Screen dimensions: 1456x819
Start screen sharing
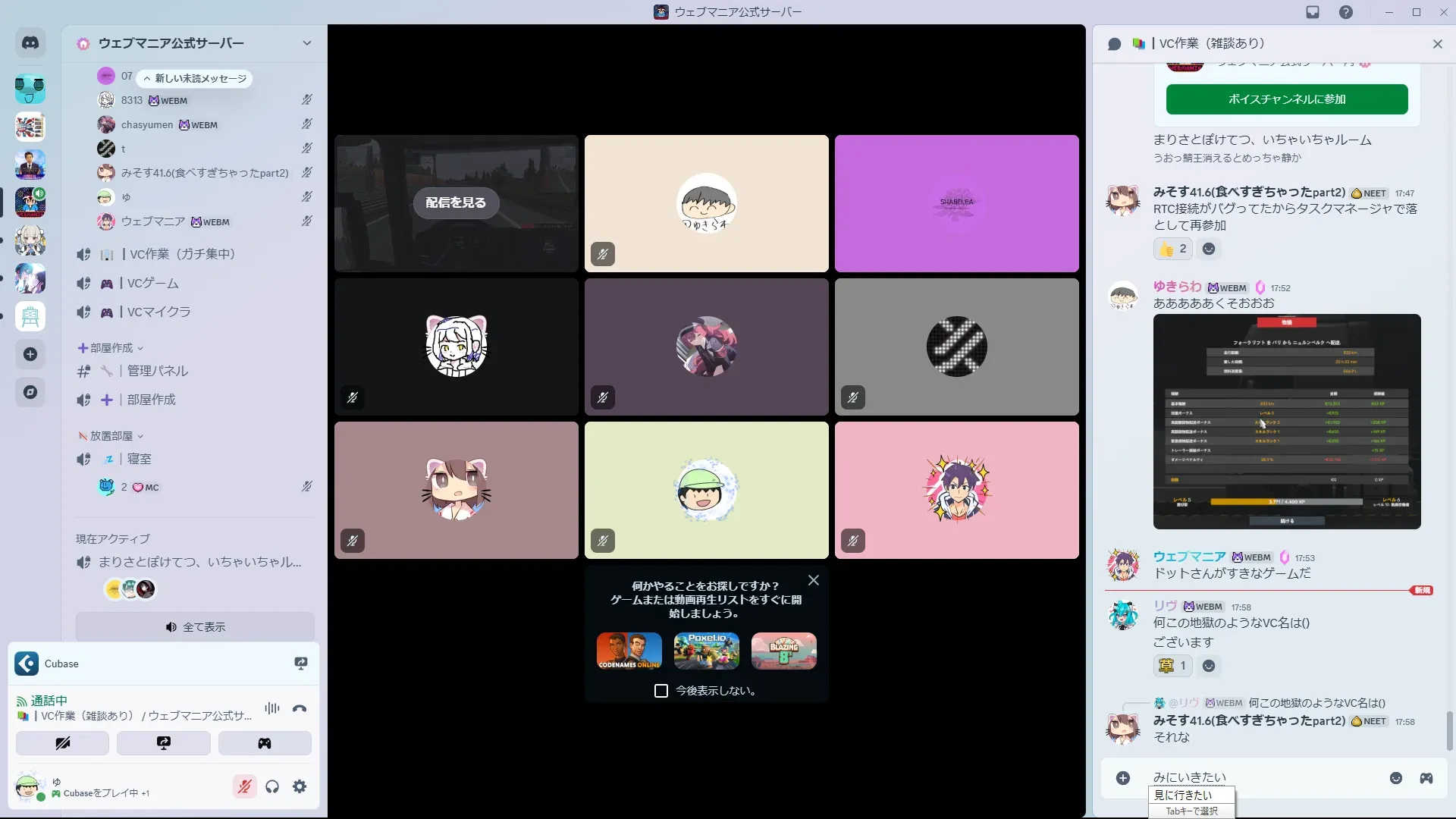coord(164,743)
